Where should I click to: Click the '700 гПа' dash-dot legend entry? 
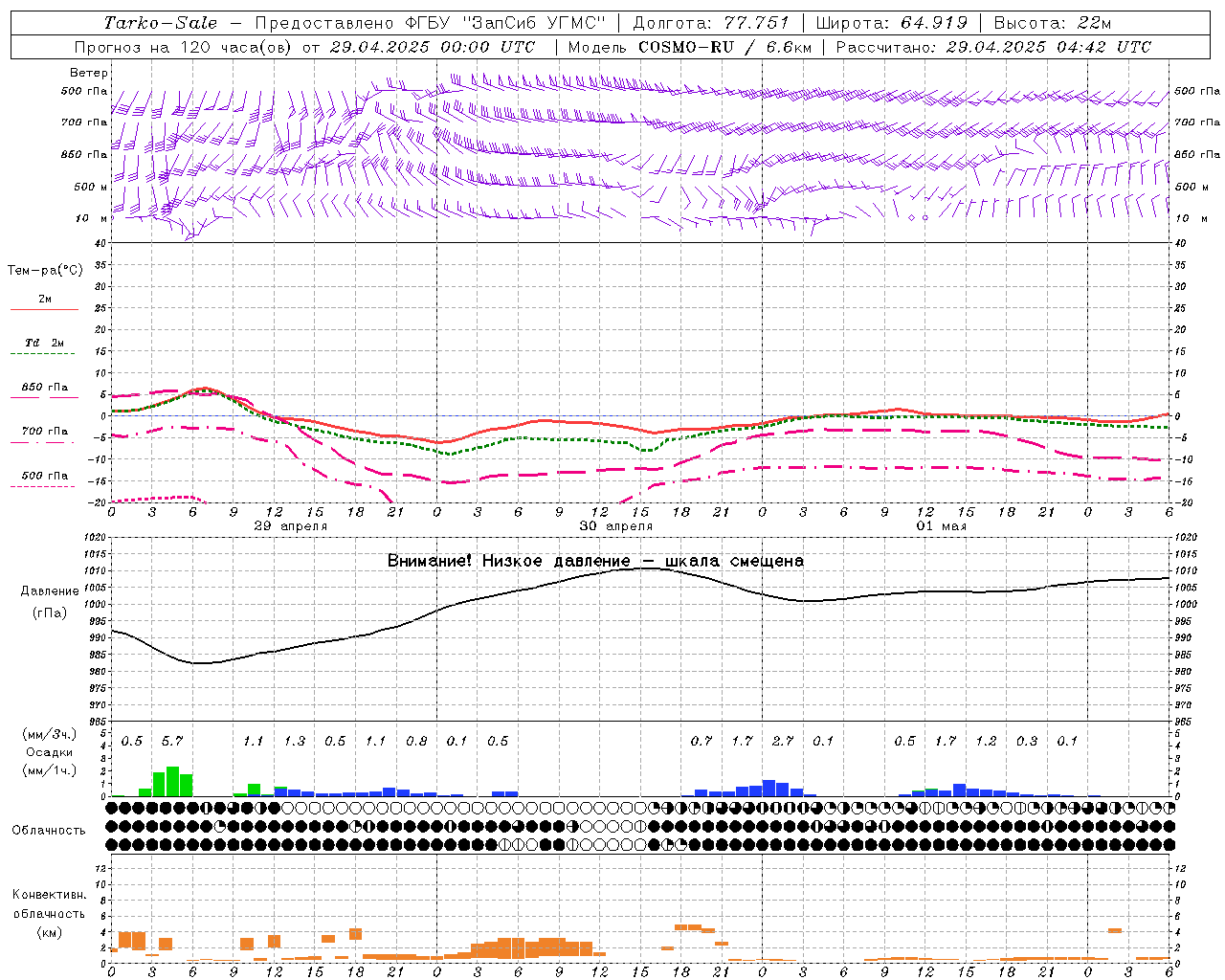(x=45, y=432)
